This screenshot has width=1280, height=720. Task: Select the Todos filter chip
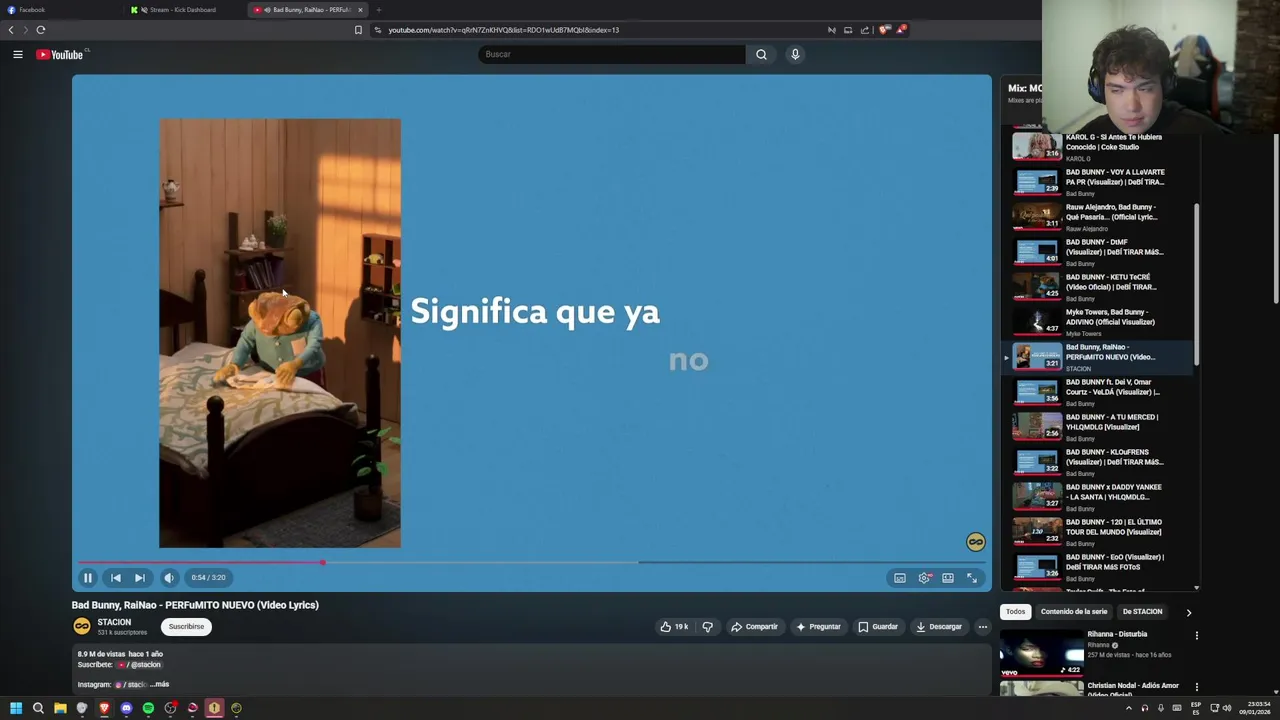(1015, 612)
